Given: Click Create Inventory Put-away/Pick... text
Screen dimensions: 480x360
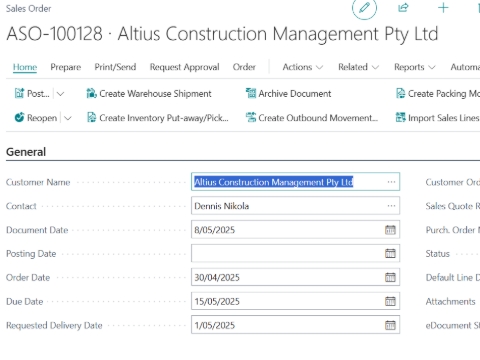Looking at the screenshot, I should coord(164,118).
